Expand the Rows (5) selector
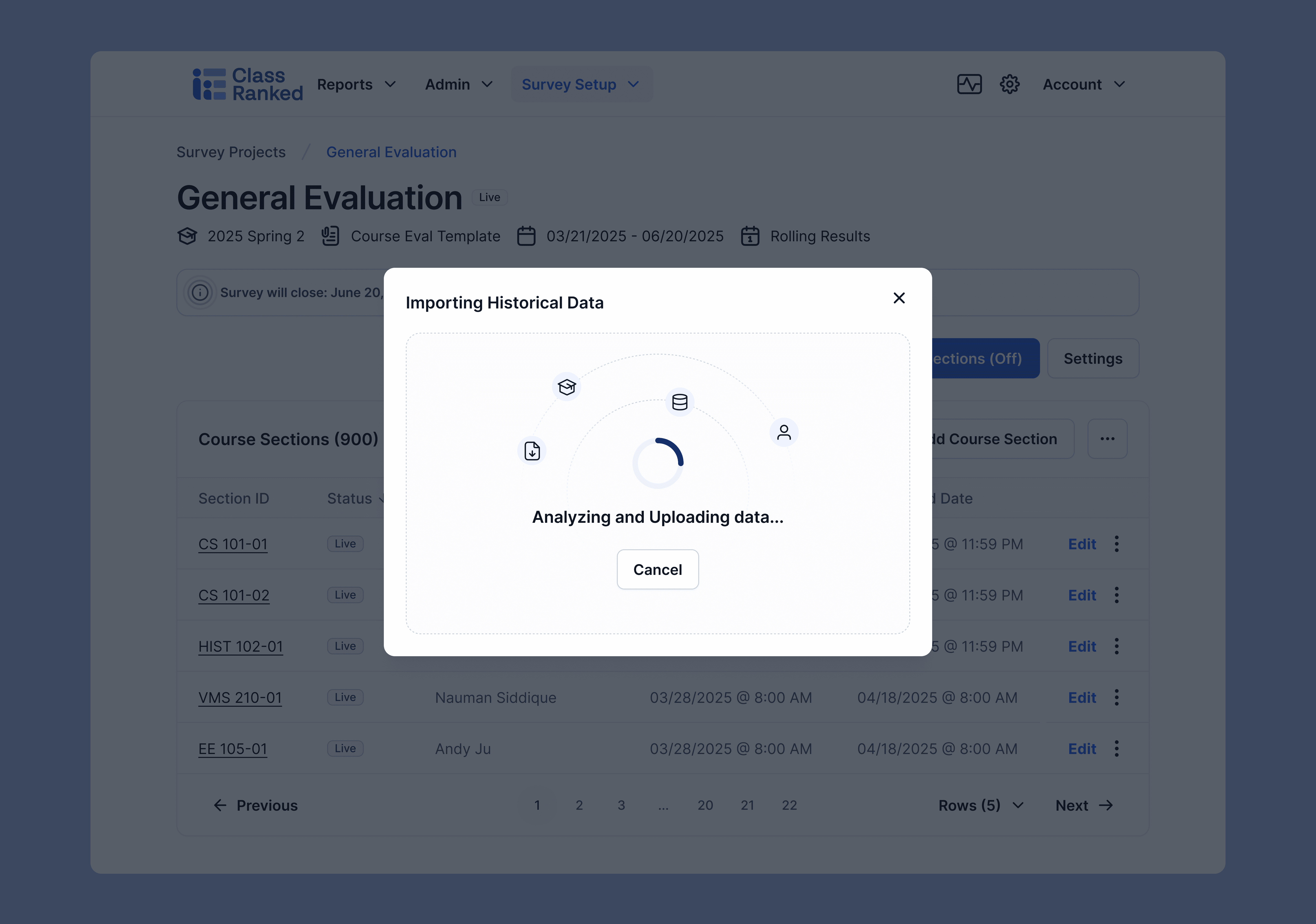 tap(981, 805)
